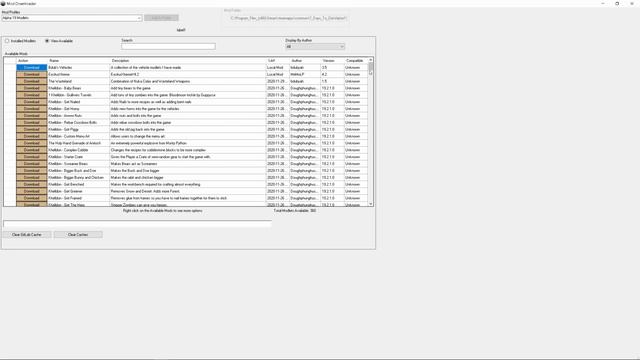640x360 pixels.
Task: Click the mod list scrollbar down arrow
Action: (371, 204)
